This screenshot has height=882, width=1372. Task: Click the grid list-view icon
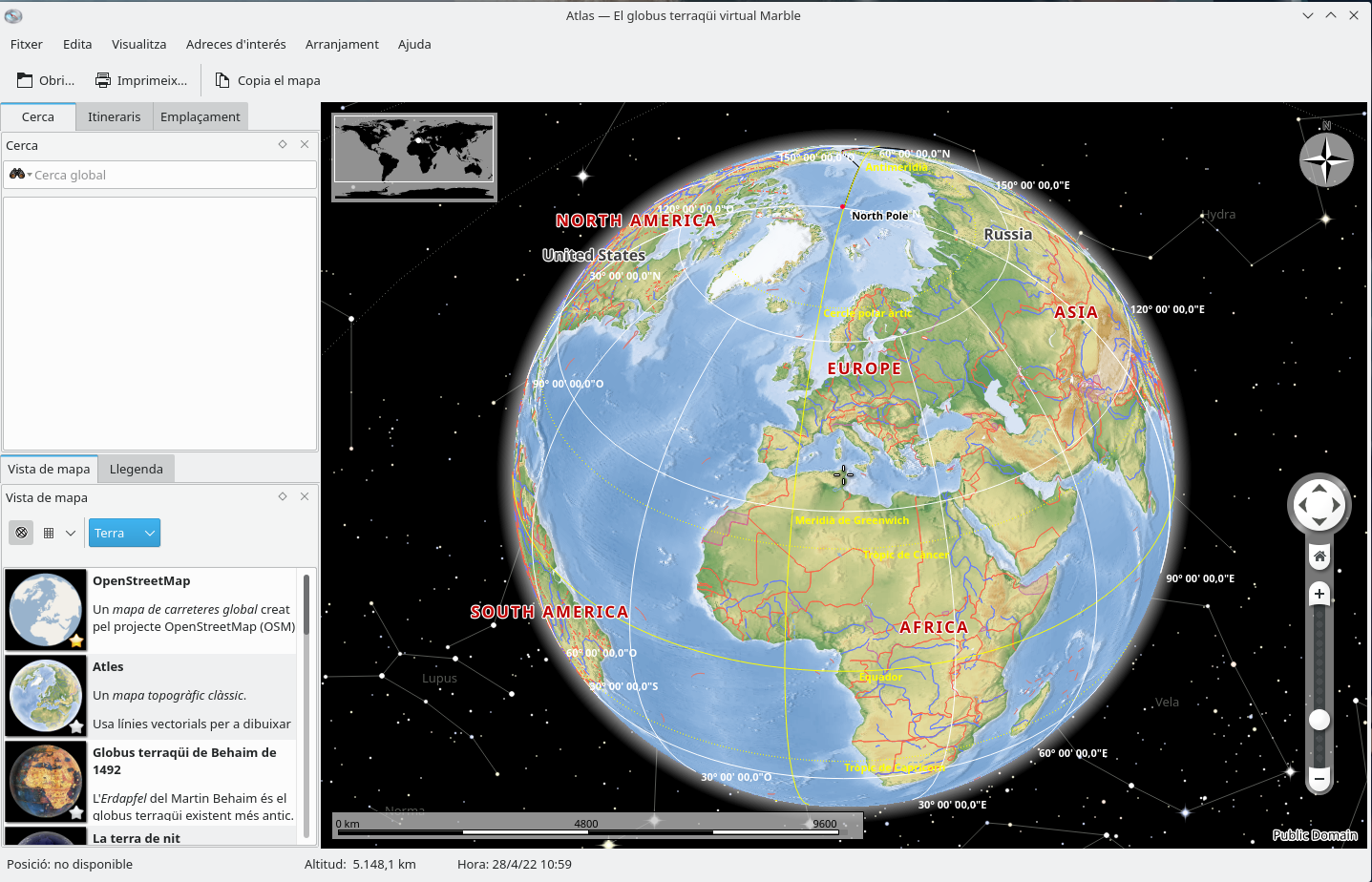pyautogui.click(x=49, y=533)
